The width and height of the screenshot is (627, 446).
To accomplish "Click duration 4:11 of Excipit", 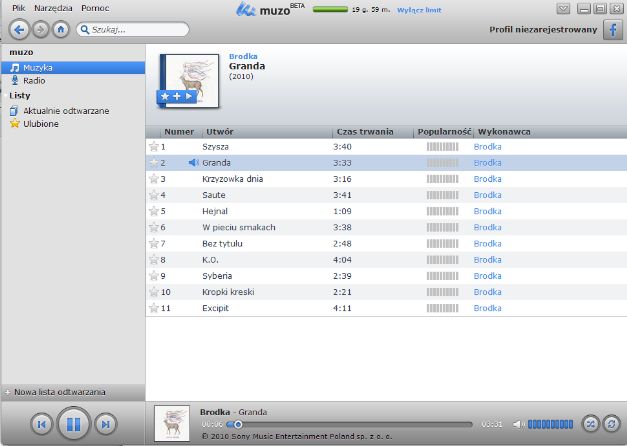I will coord(342,308).
